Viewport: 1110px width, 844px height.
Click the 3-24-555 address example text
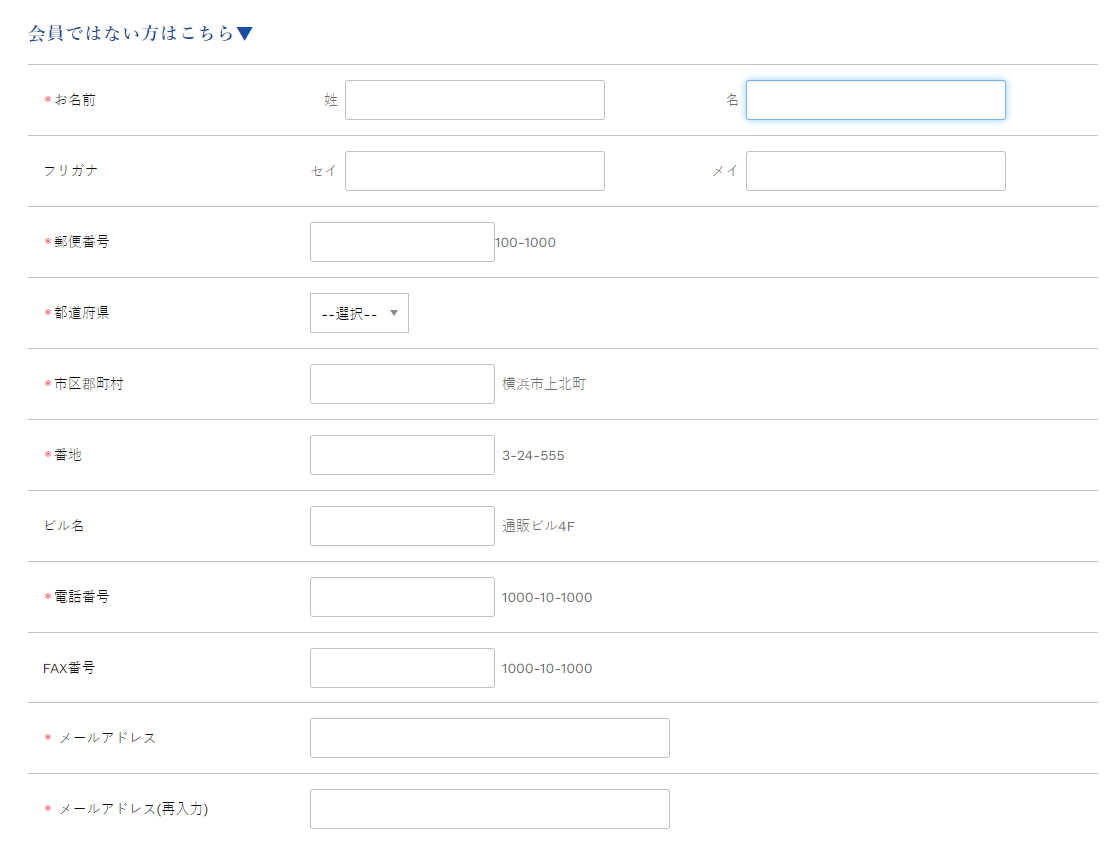(533, 456)
